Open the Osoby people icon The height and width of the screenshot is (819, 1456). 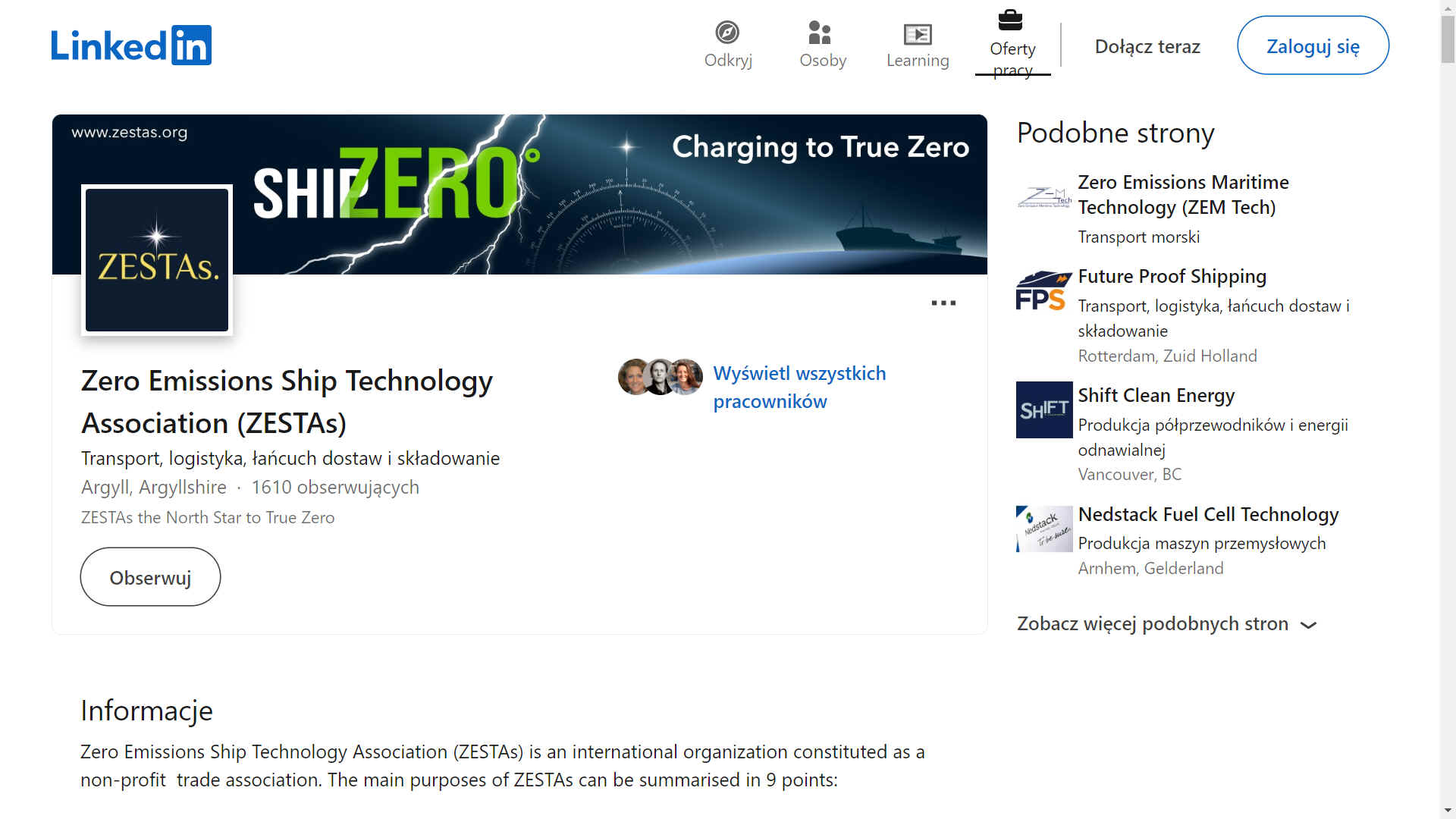820,33
